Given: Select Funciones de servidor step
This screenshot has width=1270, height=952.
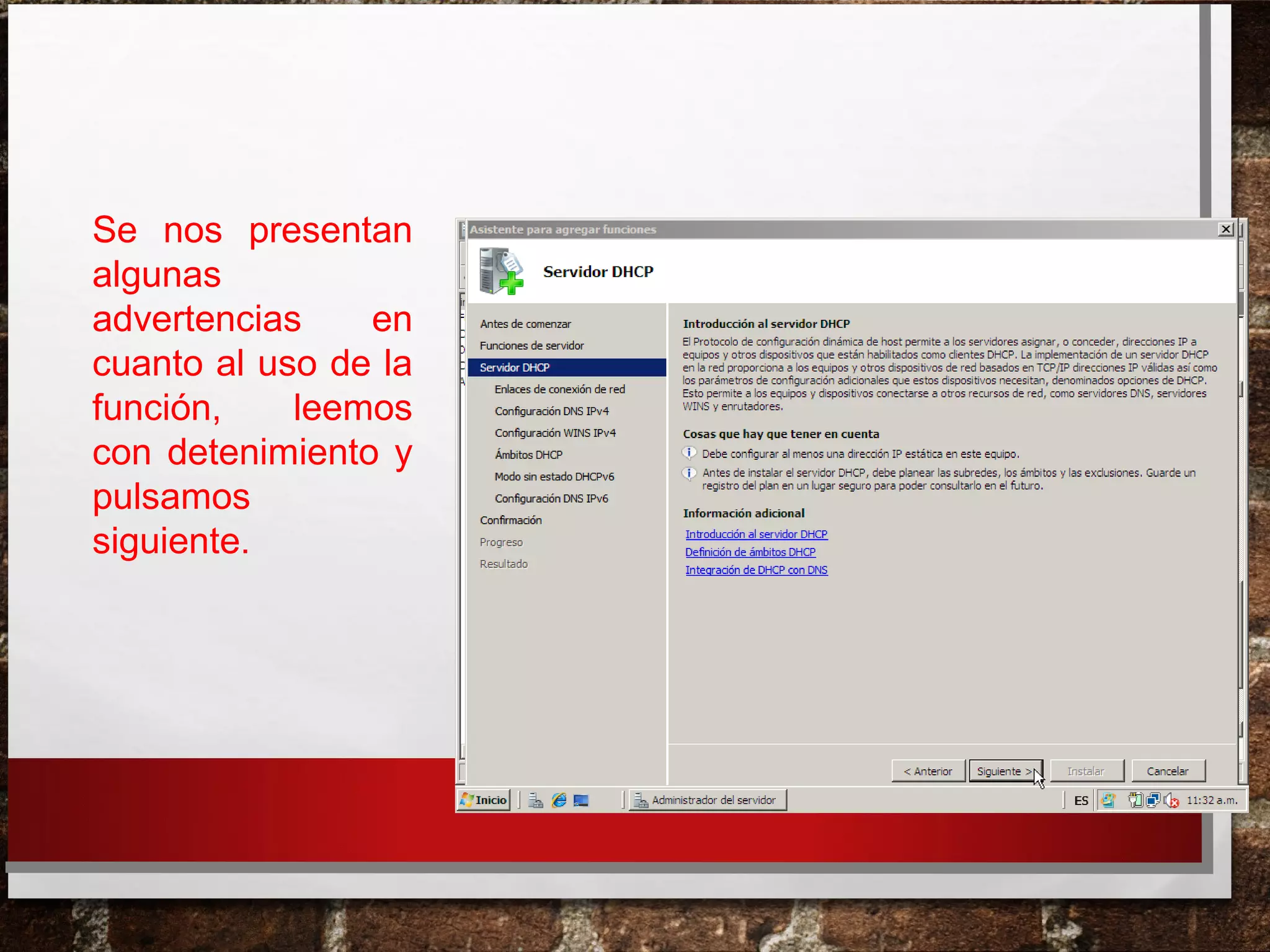Looking at the screenshot, I should [531, 346].
